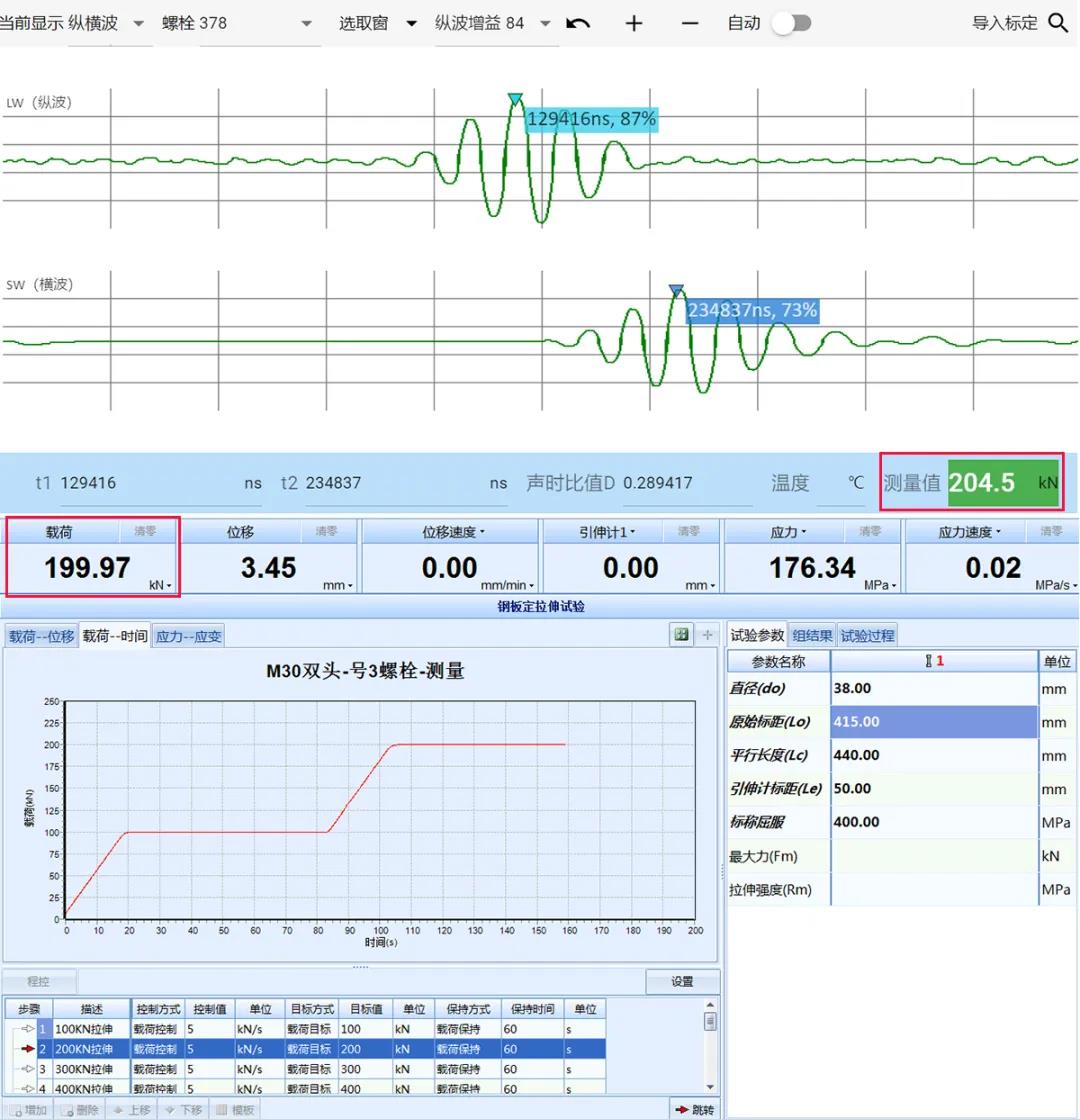The image size is (1080, 1119).
Task: Click the undo arrow icon in top toolbar
Action: point(578,23)
